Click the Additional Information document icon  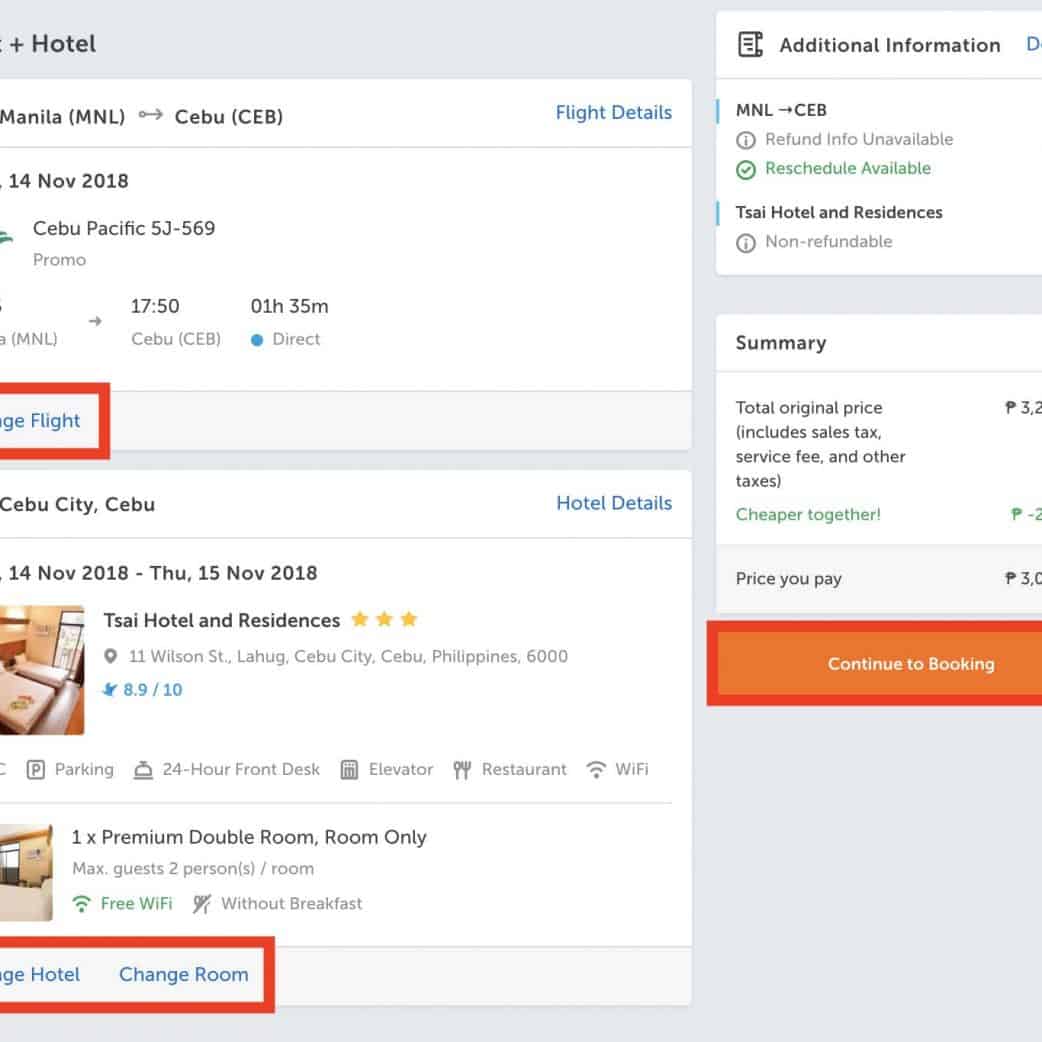coord(750,45)
